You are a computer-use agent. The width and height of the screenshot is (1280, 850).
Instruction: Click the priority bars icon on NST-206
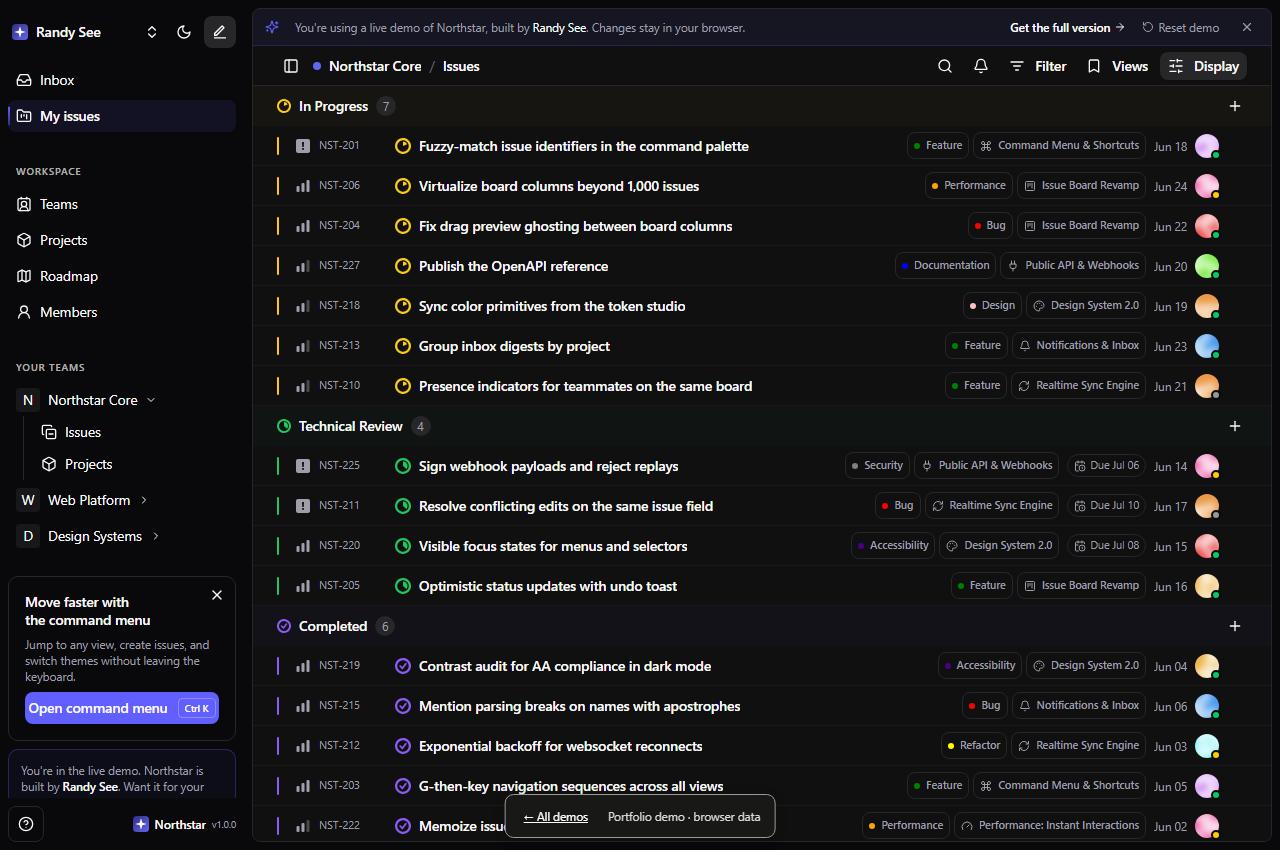[x=303, y=186]
